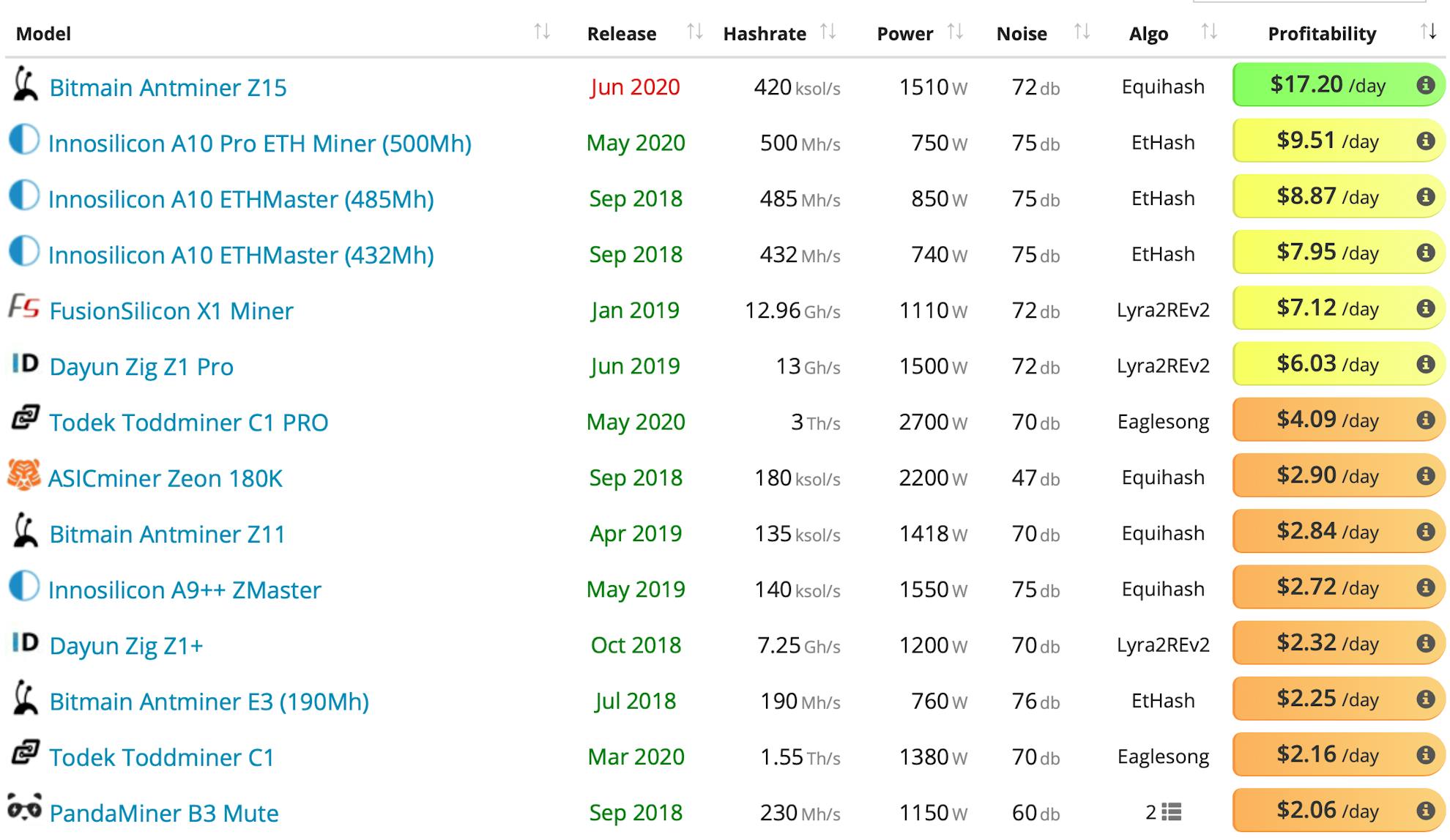Sort table by Power column arrows
Viewport: 1450px width, 840px height.
pos(955,31)
